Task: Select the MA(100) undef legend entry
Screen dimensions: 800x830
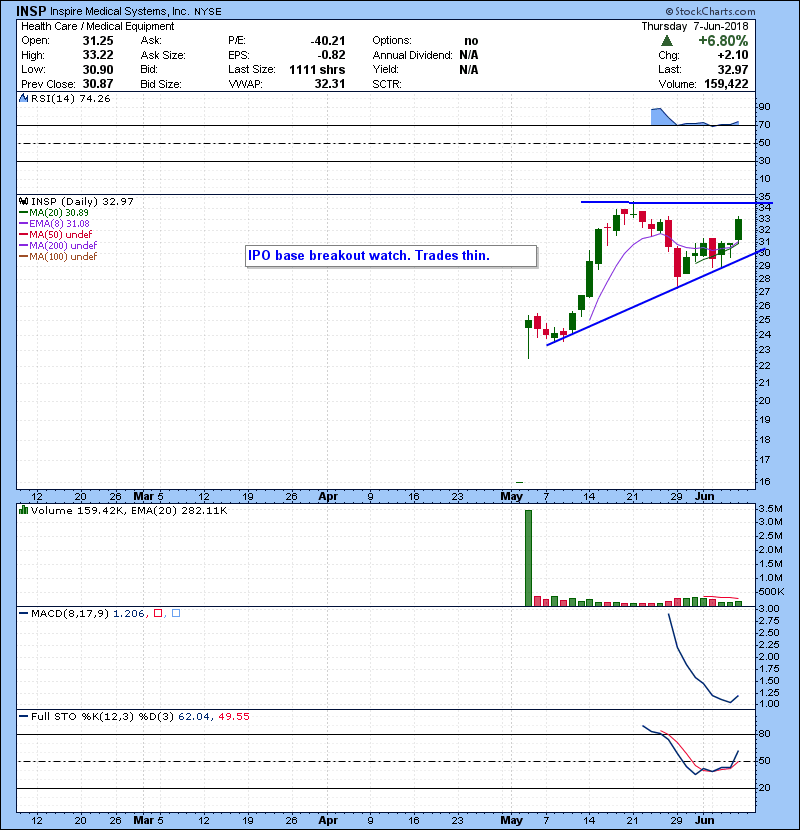Action: pos(58,257)
